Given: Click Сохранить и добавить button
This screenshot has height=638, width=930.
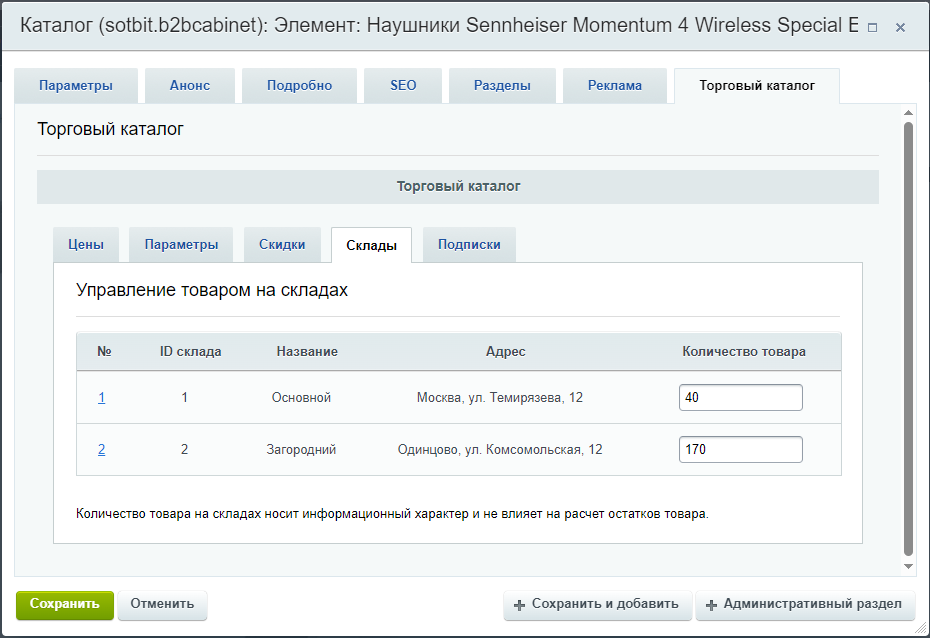Looking at the screenshot, I should (x=598, y=604).
